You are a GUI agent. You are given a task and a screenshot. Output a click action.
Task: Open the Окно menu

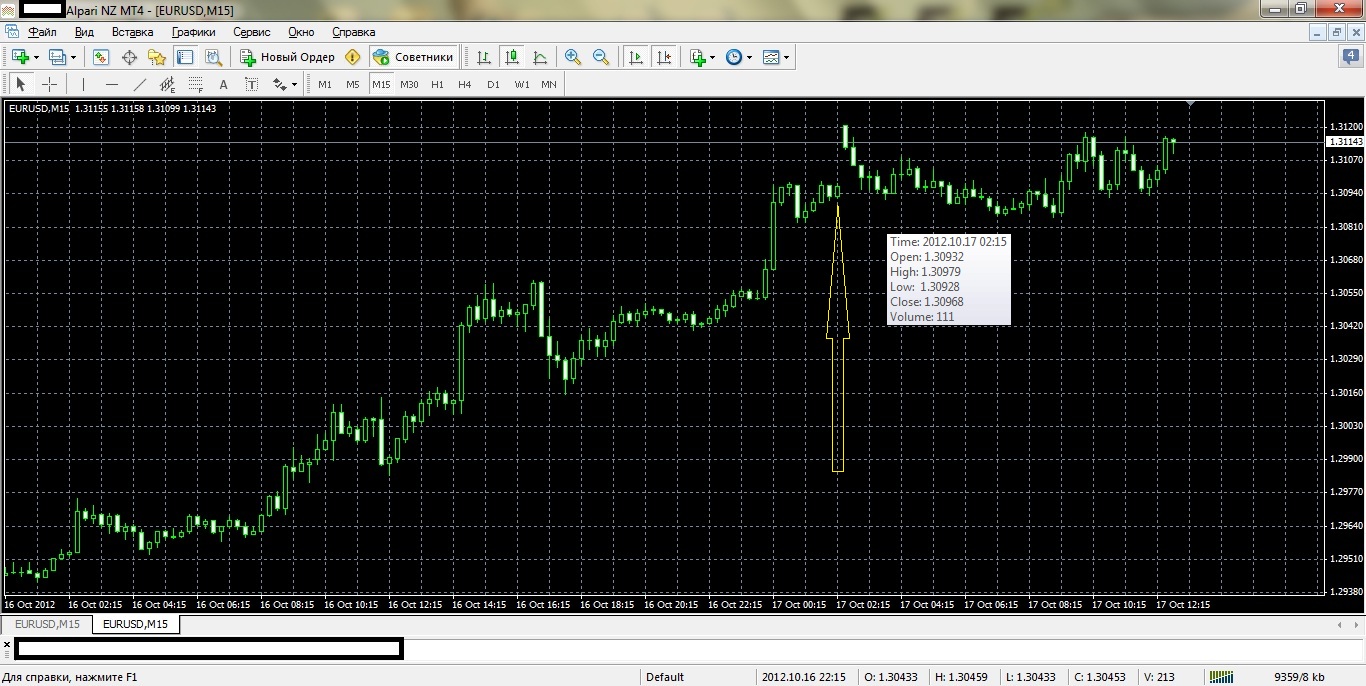click(301, 32)
